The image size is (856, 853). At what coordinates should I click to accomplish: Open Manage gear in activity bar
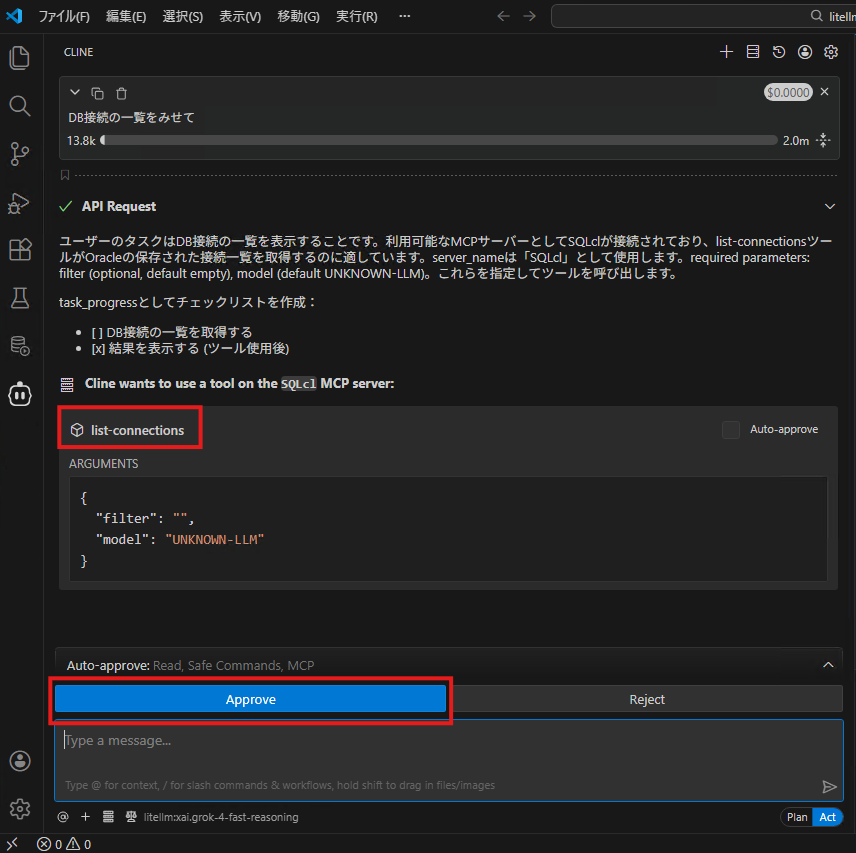[x=20, y=809]
